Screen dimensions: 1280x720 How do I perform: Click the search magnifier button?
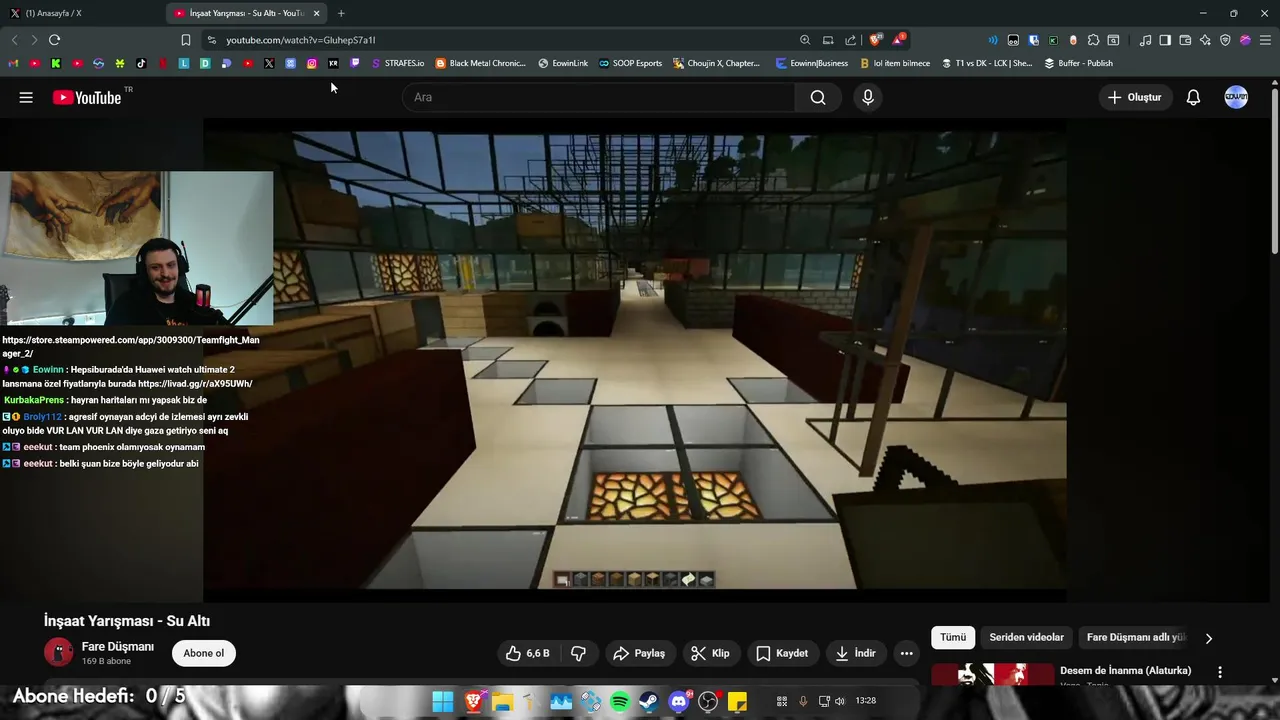coord(818,97)
